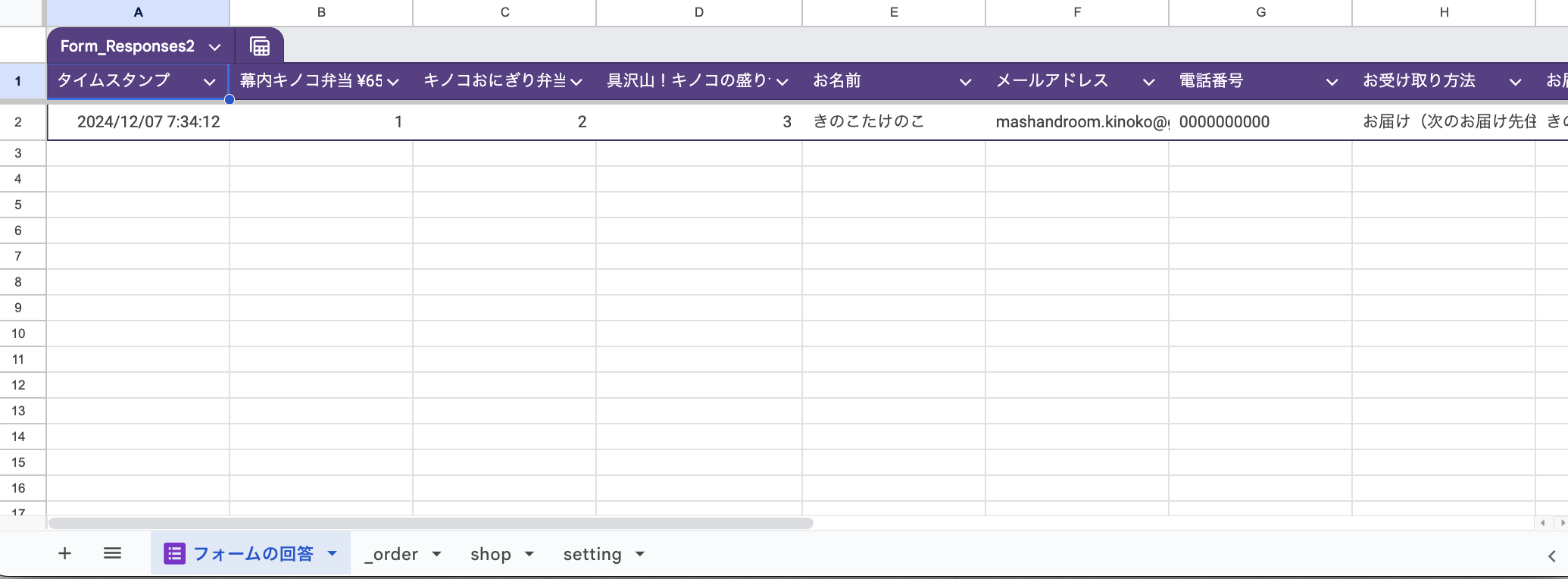Click the timestamp cell 2024/12/07 7:34:12

138,122
